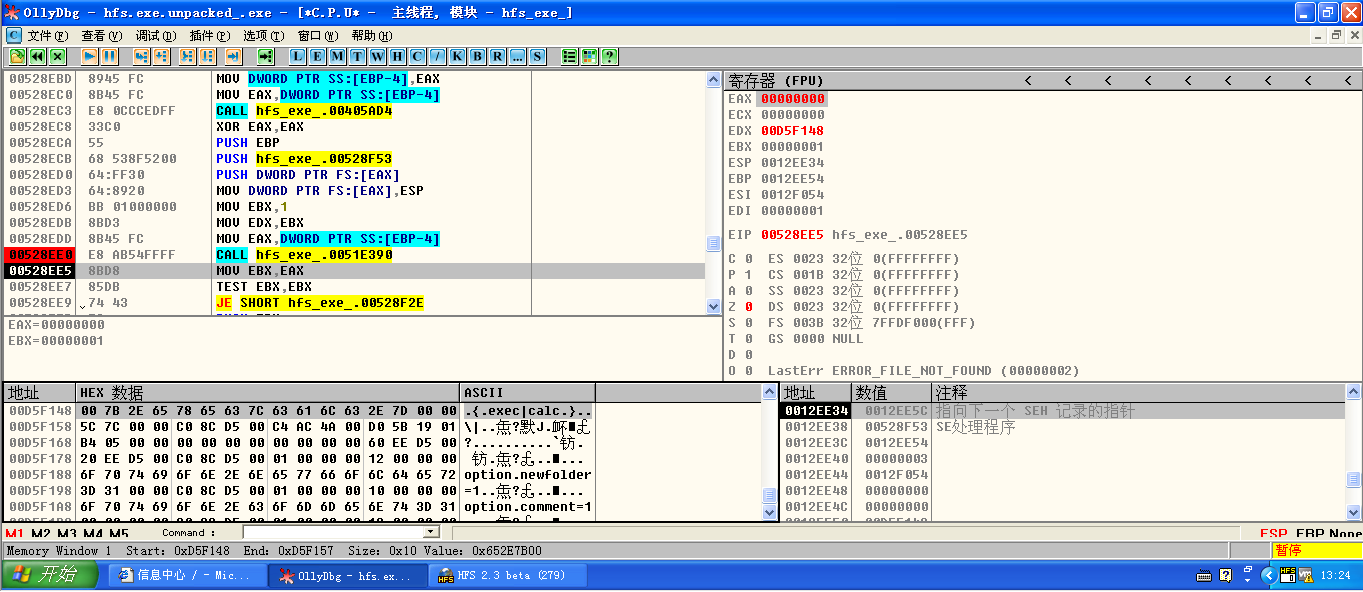Image resolution: width=1363 pixels, height=592 pixels.
Task: Open the Breakpoints B window button
Action: coord(477,56)
